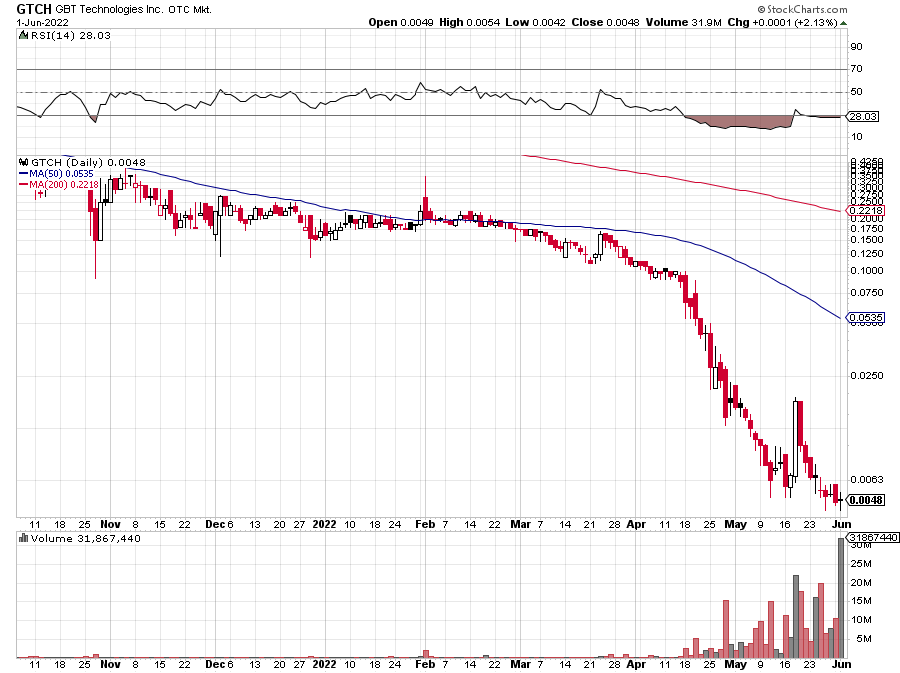Click the 1-Jun-2022 date label

coord(42,22)
